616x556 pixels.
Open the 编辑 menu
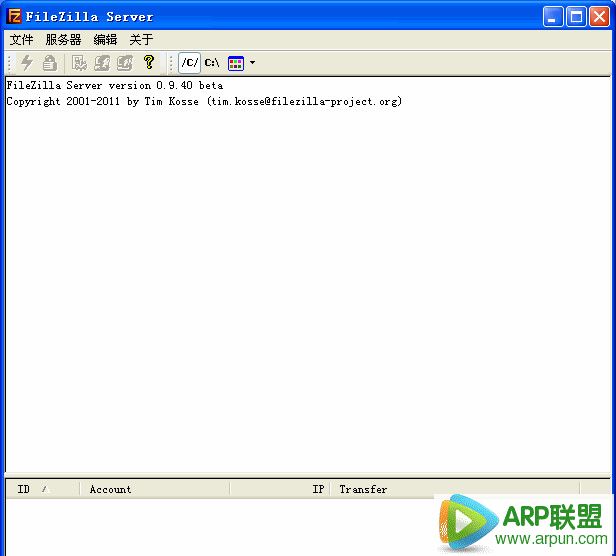click(x=105, y=40)
